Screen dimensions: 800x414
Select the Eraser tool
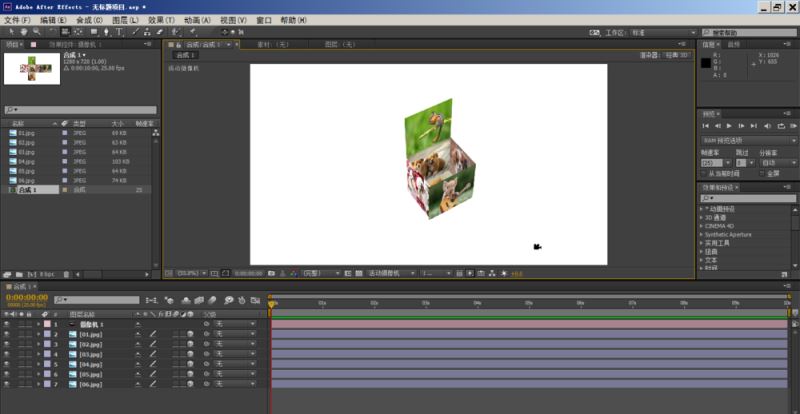point(159,32)
